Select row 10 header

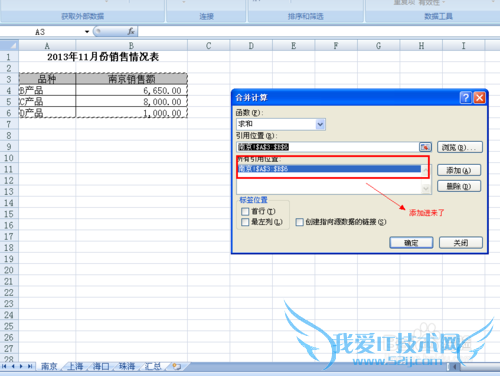pos(9,158)
